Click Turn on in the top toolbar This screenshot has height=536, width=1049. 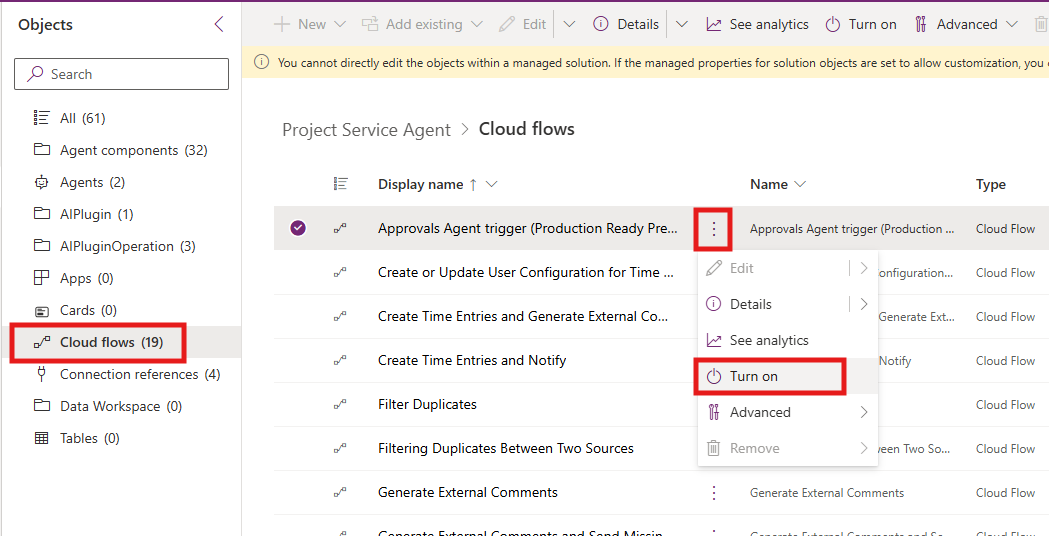coord(861,25)
